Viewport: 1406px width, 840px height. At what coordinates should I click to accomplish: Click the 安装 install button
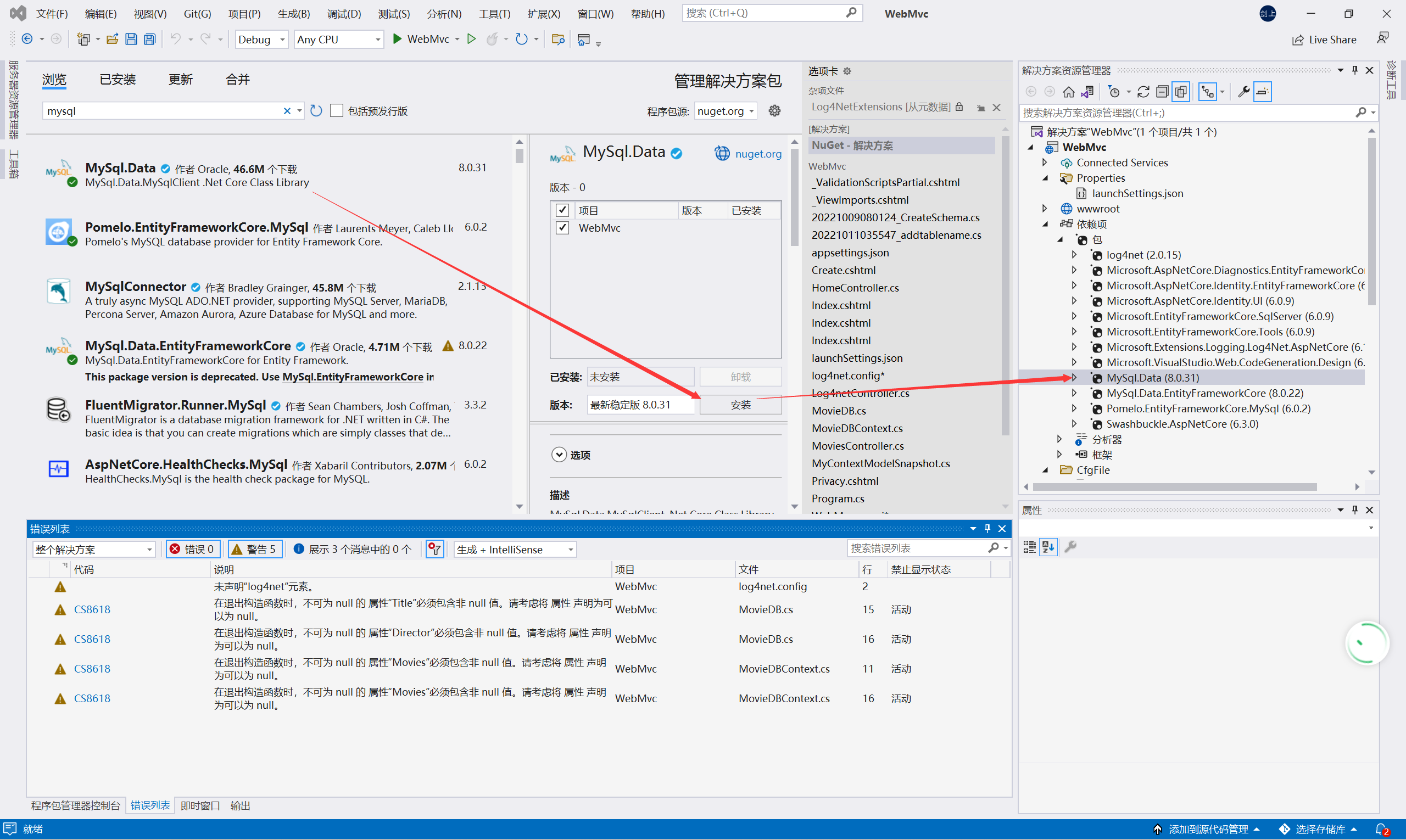(740, 405)
